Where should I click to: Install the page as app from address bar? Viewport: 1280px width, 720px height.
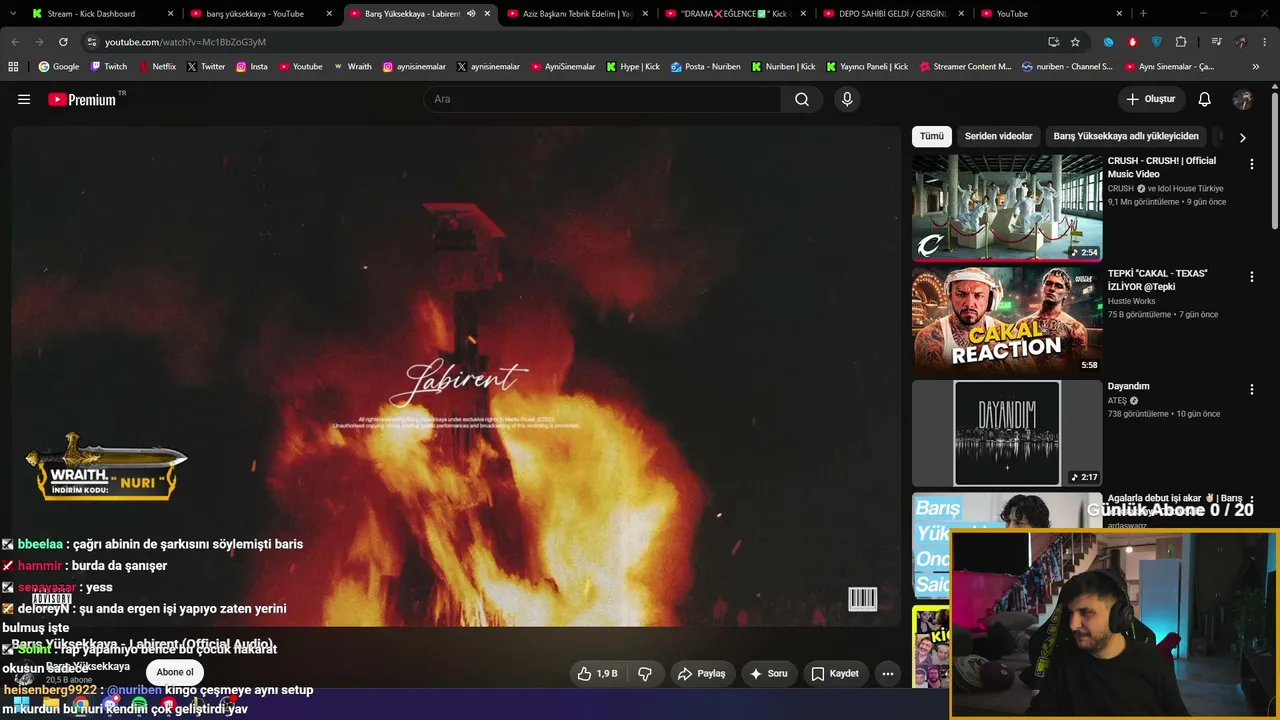tap(1053, 42)
